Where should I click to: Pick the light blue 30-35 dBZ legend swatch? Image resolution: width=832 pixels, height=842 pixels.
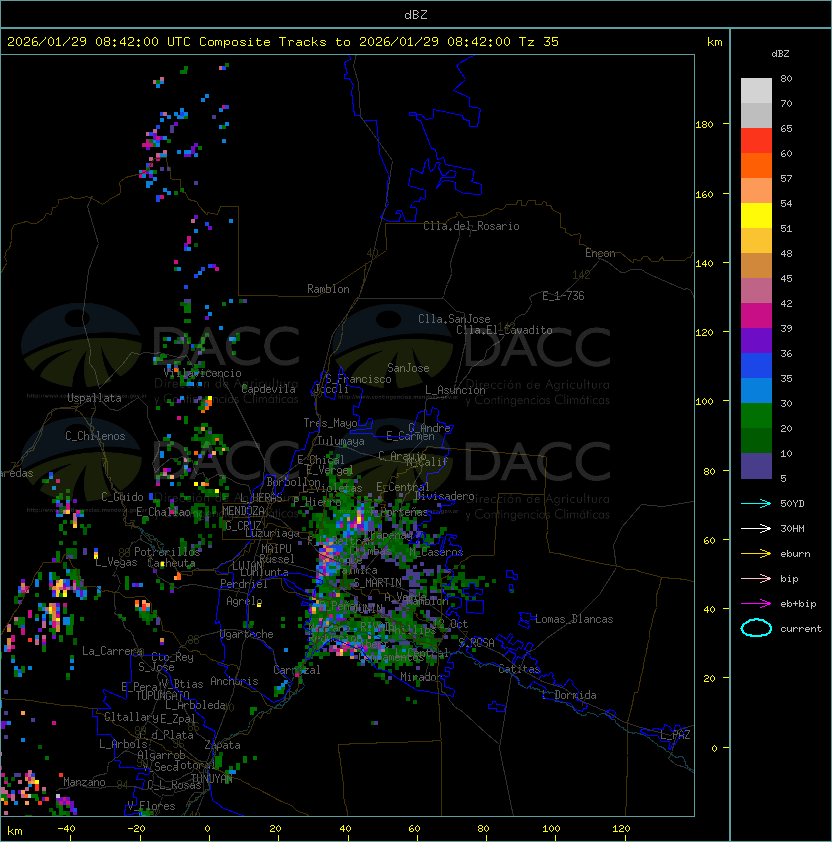click(756, 391)
